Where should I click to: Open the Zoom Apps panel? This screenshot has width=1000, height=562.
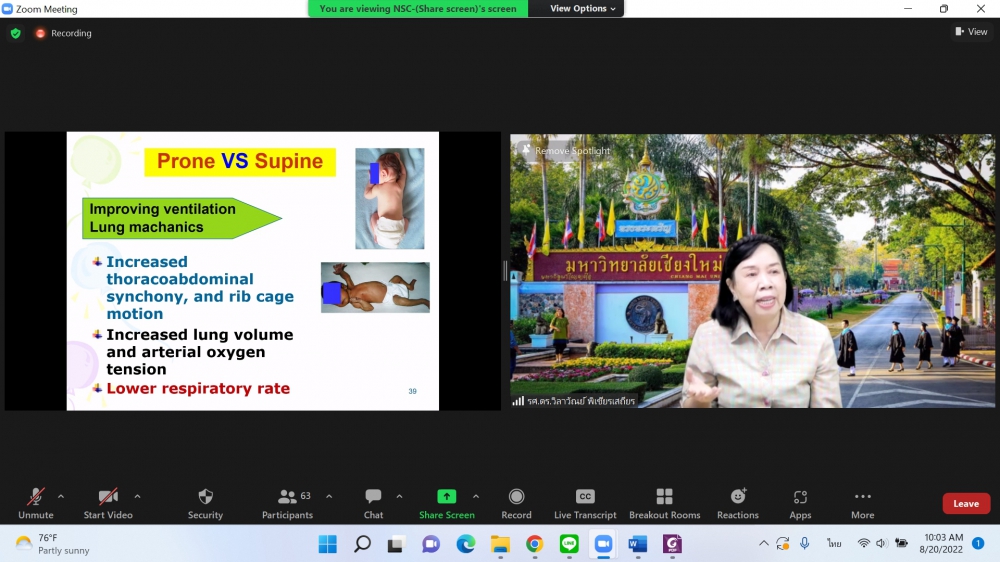tap(800, 503)
